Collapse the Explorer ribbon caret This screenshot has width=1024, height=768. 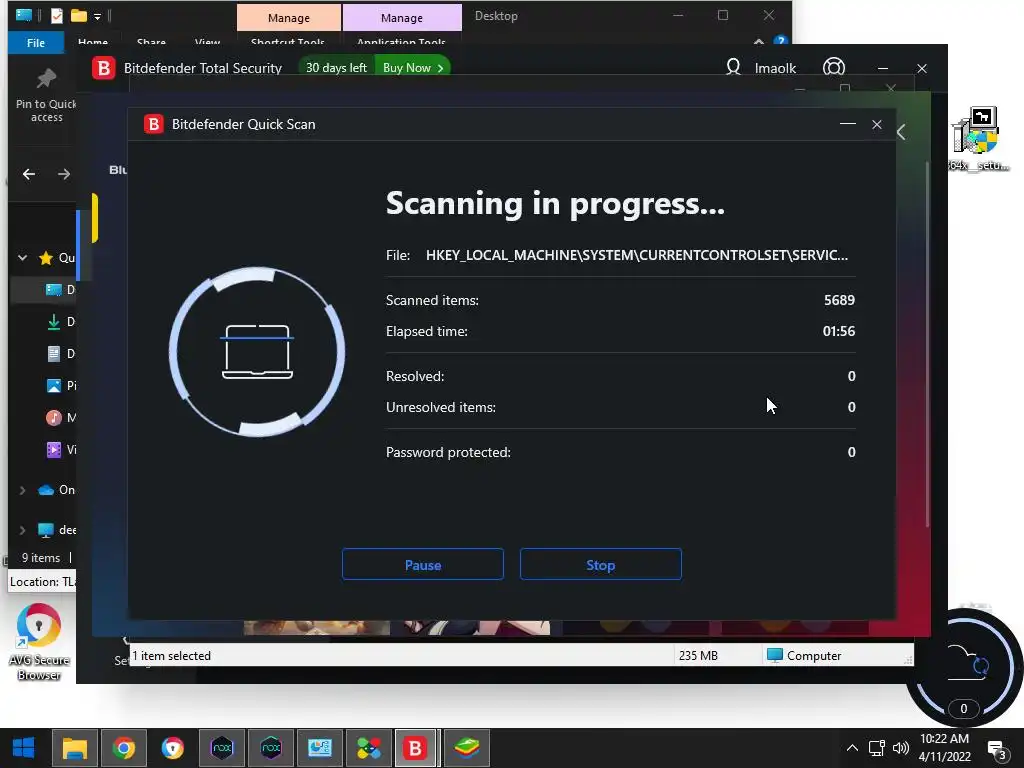(758, 41)
